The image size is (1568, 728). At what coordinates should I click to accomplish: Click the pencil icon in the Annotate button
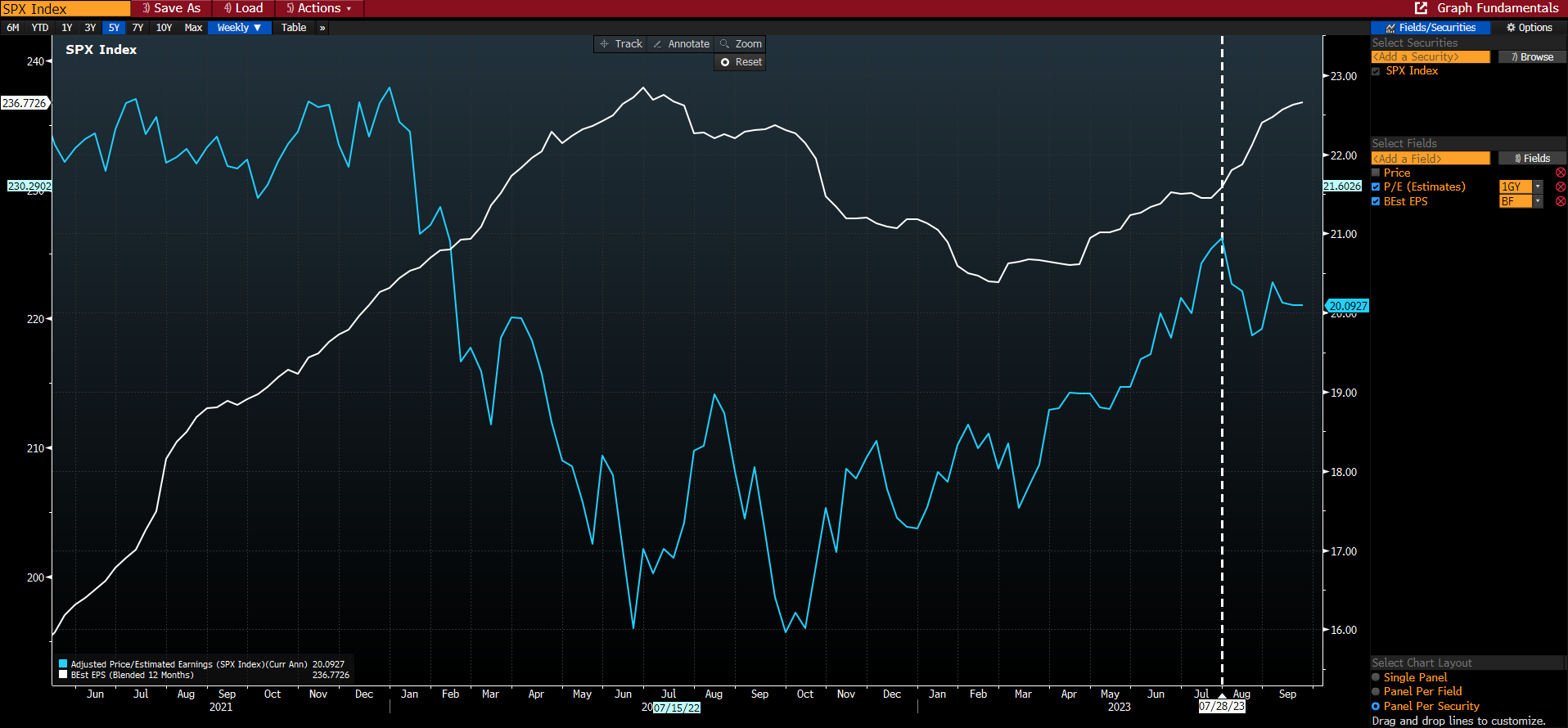pos(657,44)
